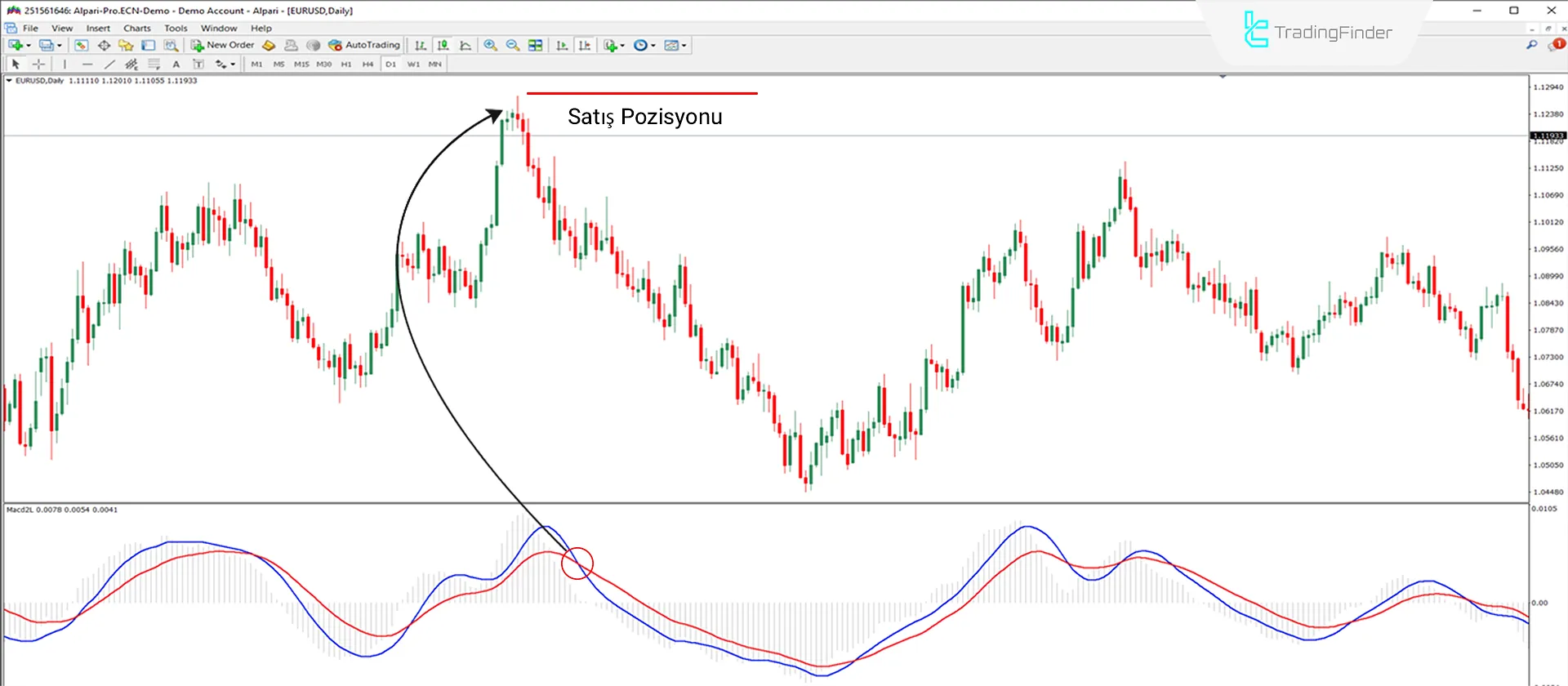Screen dimensions: 1568x686
Task: Select the text label tool
Action: (x=176, y=64)
